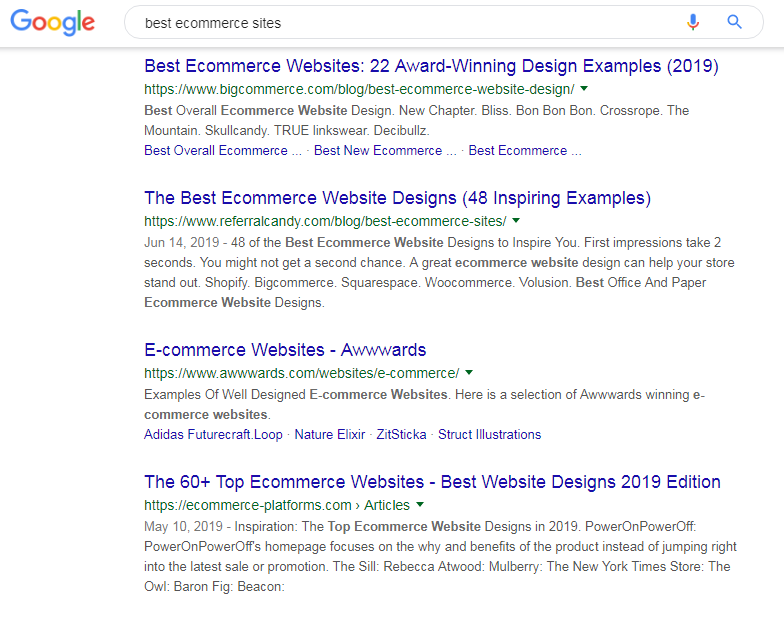Screen dimensions: 784x620
Task: Open 'The Best Ecommerce Website Designs (48 Inspiring Examples)'
Action: pyautogui.click(x=398, y=198)
